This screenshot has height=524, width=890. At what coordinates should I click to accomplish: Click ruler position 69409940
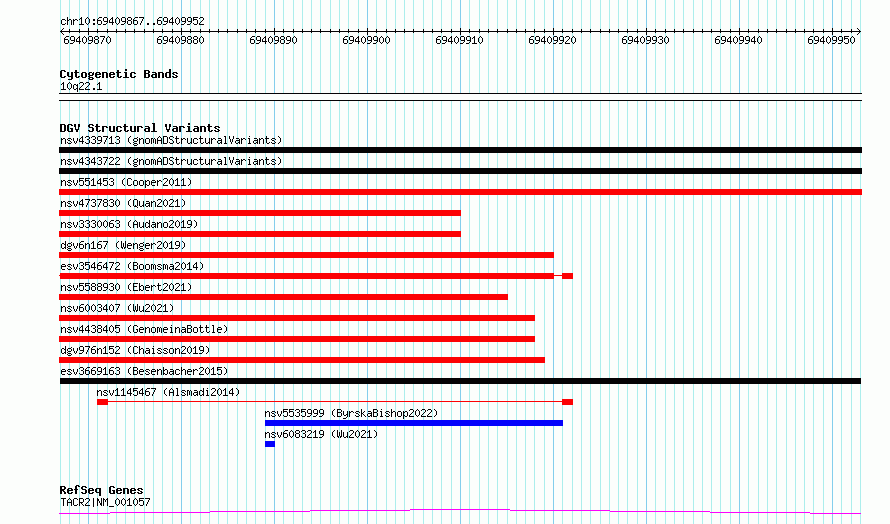click(738, 40)
